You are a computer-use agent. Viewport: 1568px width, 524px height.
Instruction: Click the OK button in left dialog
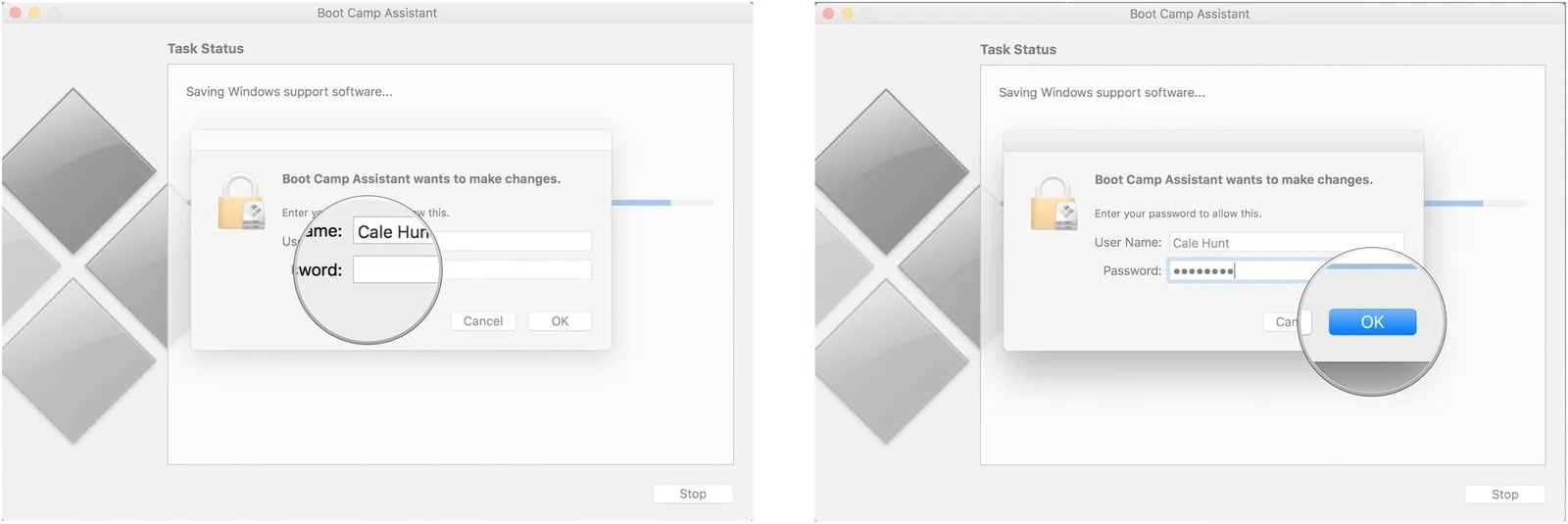(560, 321)
